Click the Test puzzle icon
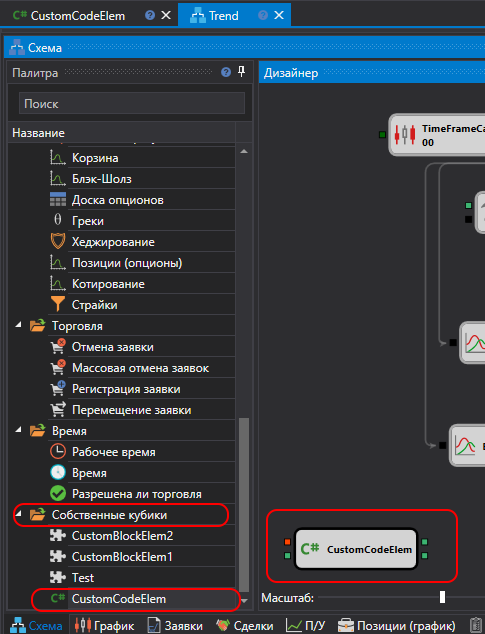Viewport: 485px width, 634px height. (x=58, y=577)
